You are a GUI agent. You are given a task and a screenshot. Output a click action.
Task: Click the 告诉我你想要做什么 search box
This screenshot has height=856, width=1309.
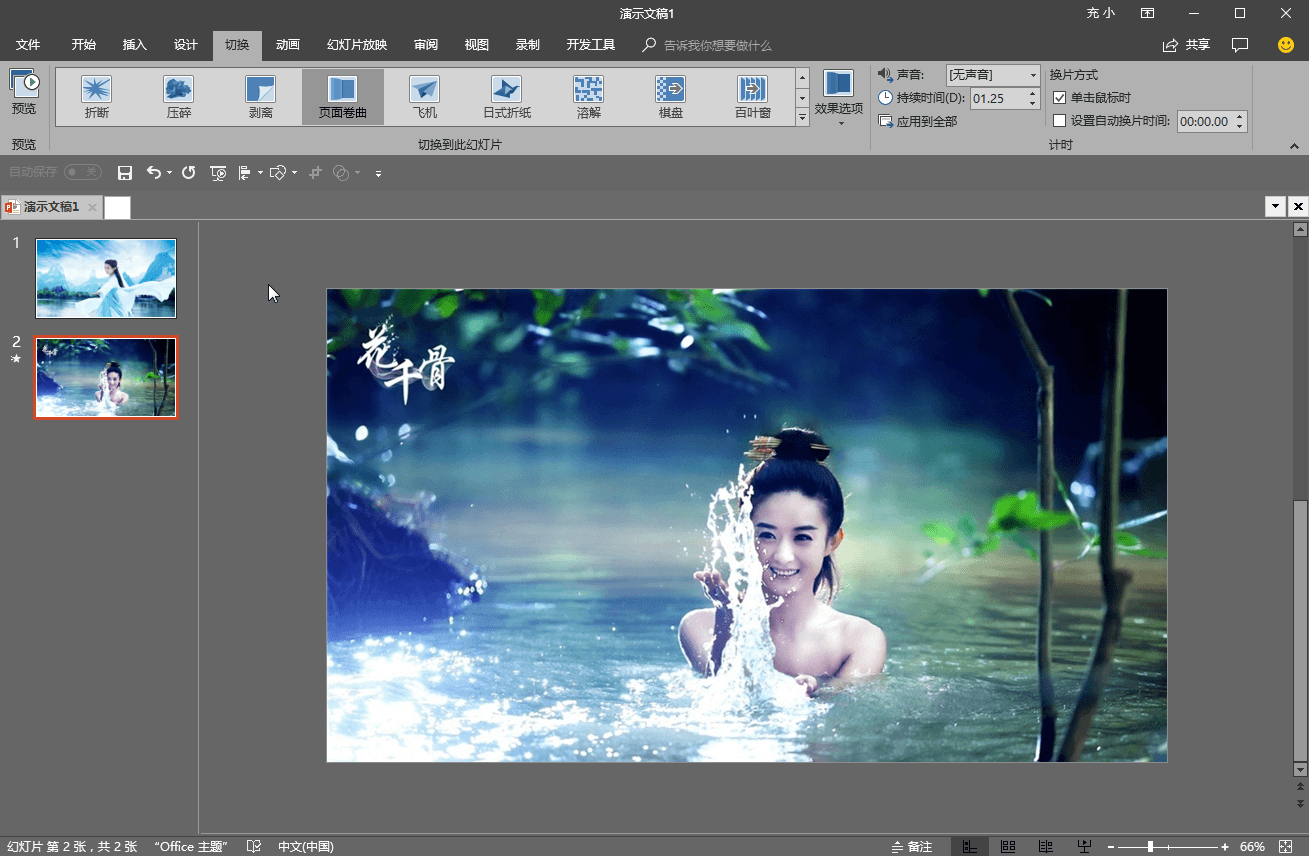(x=717, y=46)
